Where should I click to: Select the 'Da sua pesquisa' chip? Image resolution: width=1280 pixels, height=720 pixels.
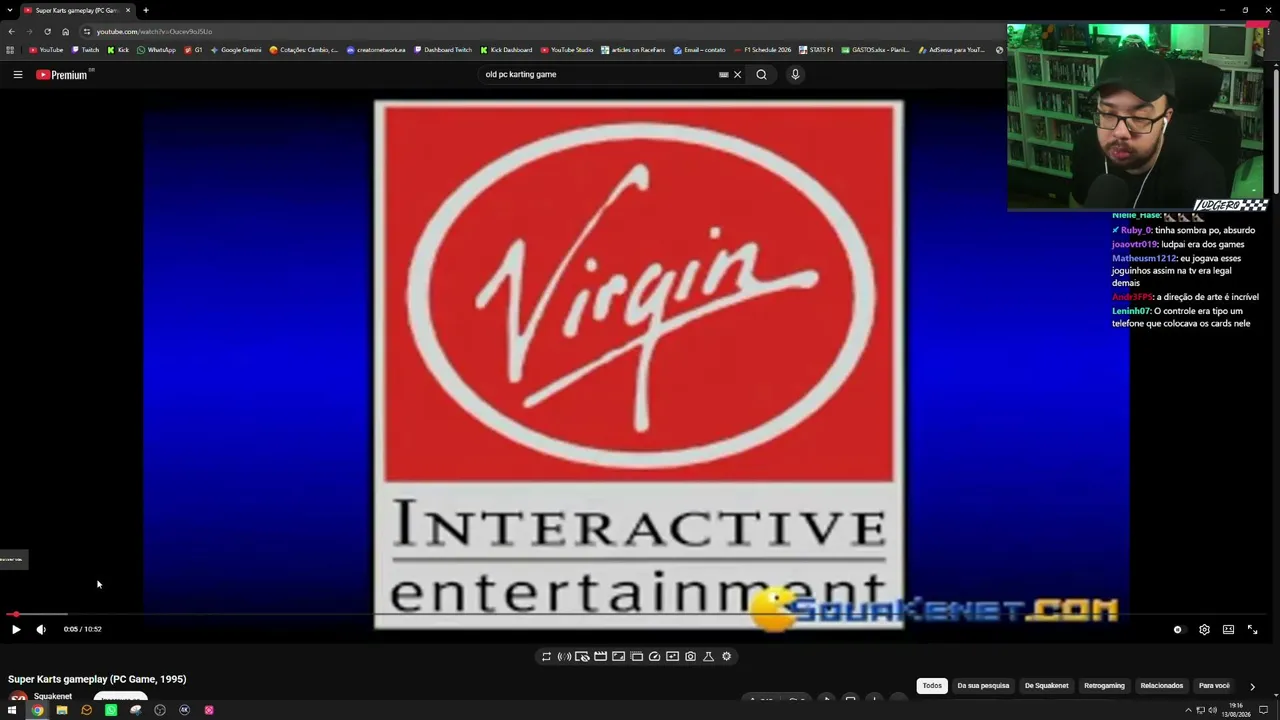pos(983,686)
